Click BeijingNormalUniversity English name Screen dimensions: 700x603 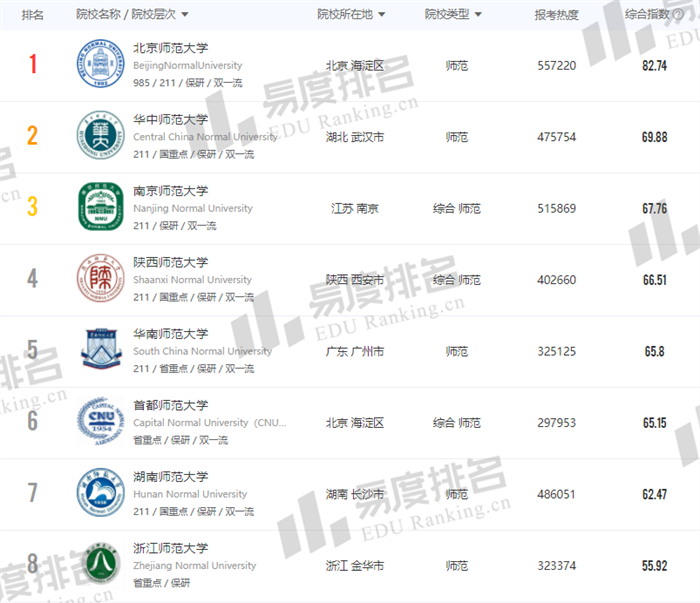[x=188, y=66]
